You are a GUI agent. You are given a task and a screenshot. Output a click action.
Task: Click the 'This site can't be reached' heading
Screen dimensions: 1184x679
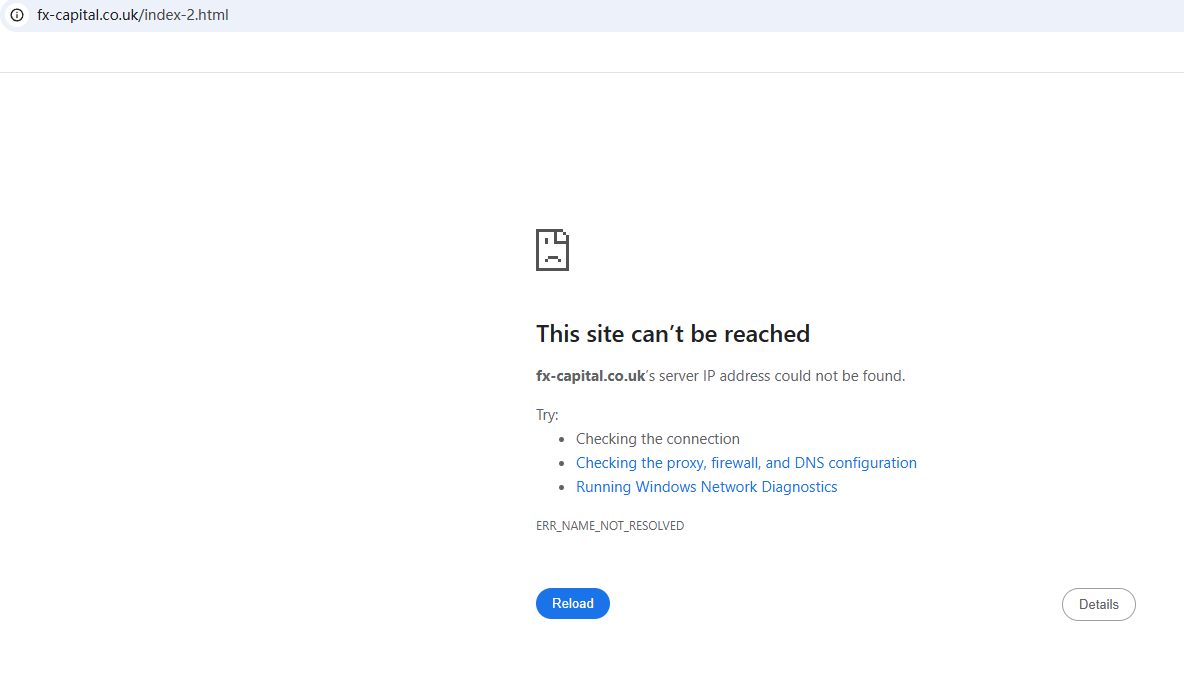pyautogui.click(x=673, y=334)
